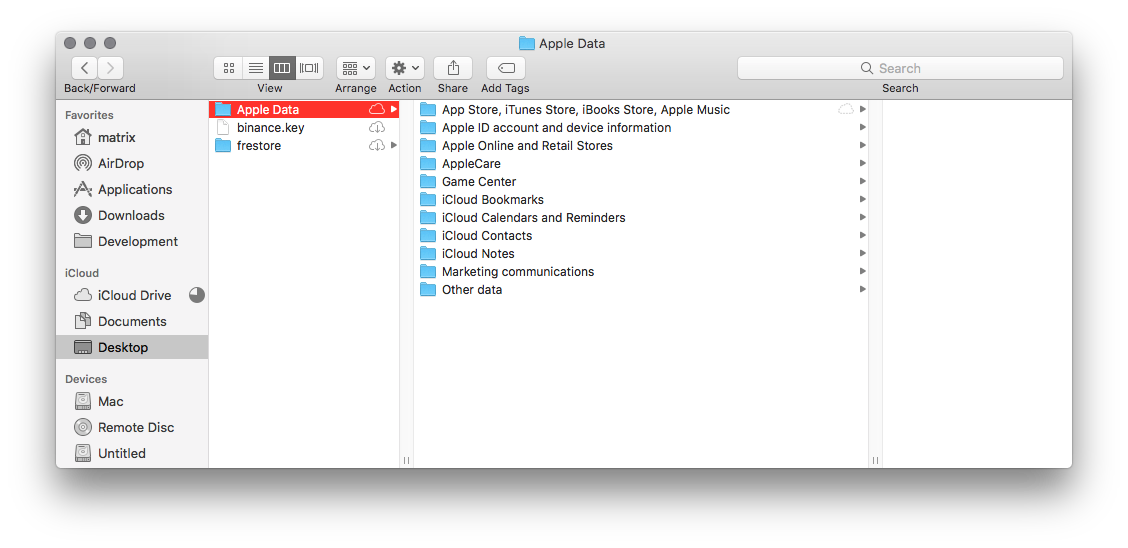The image size is (1128, 548).
Task: Open Game Center folder
Action: click(642, 181)
